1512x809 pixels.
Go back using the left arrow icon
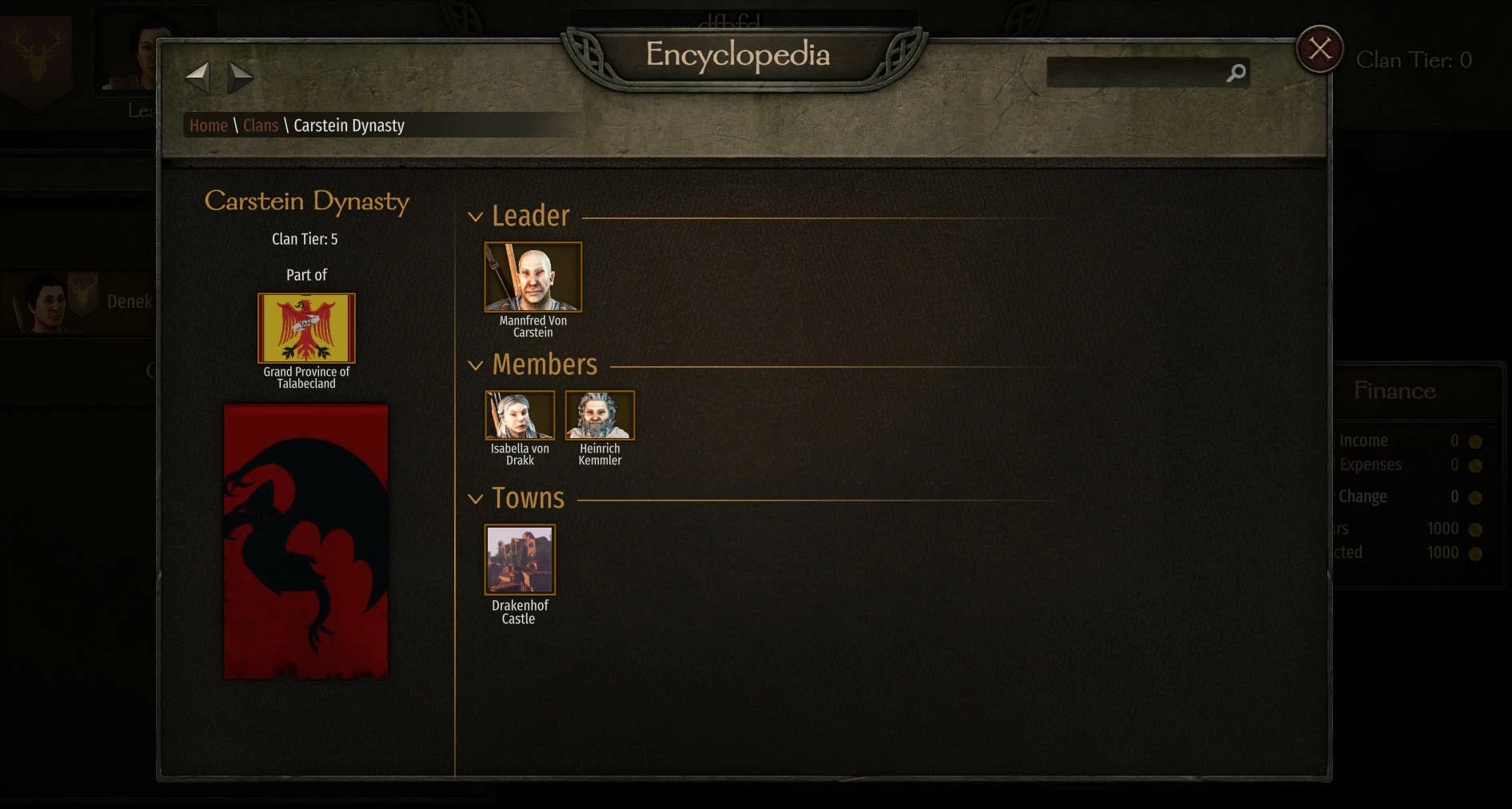(197, 78)
